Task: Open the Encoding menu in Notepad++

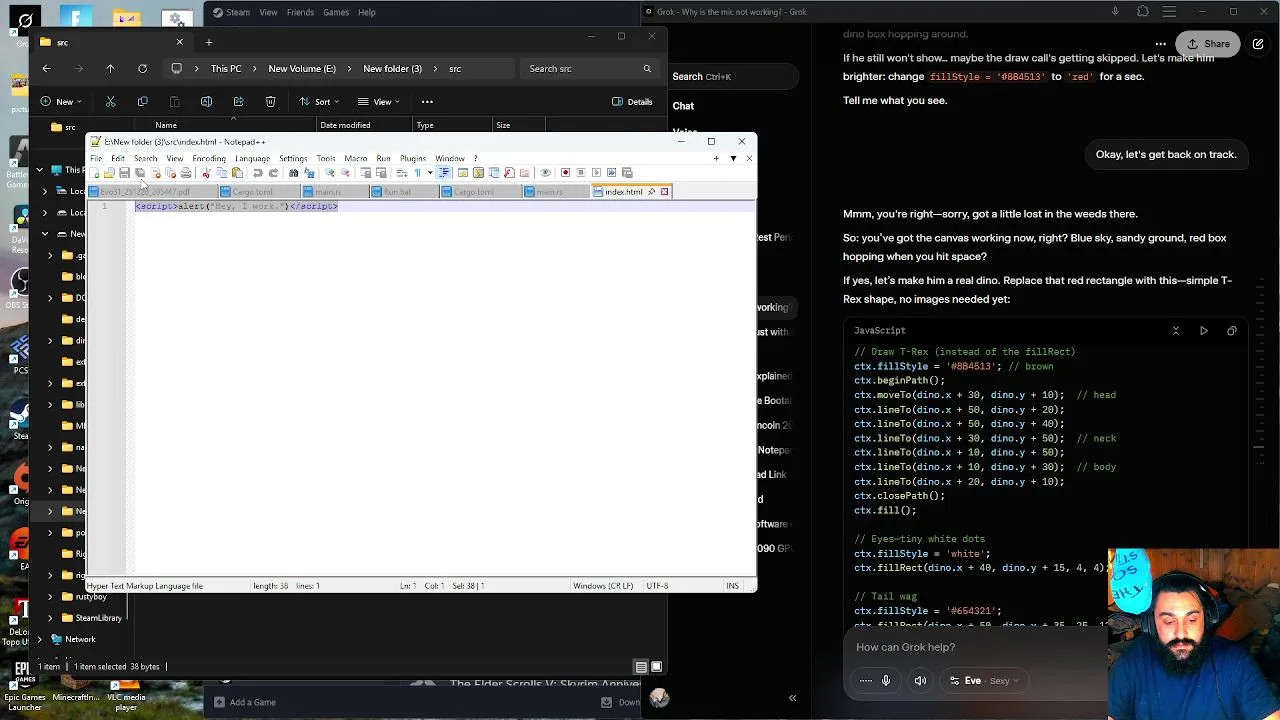Action: tap(209, 158)
